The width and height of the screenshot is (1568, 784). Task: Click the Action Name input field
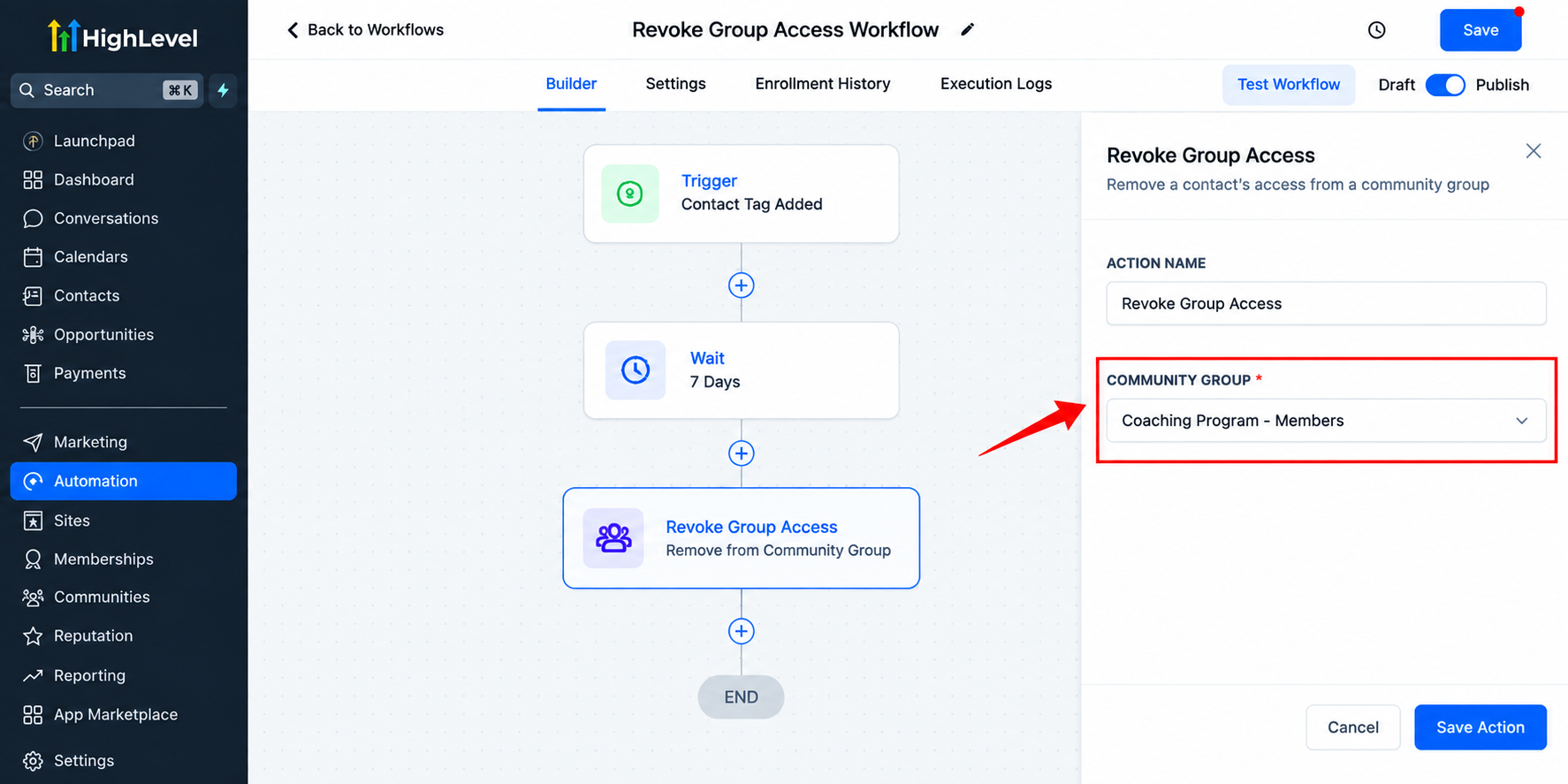1326,303
